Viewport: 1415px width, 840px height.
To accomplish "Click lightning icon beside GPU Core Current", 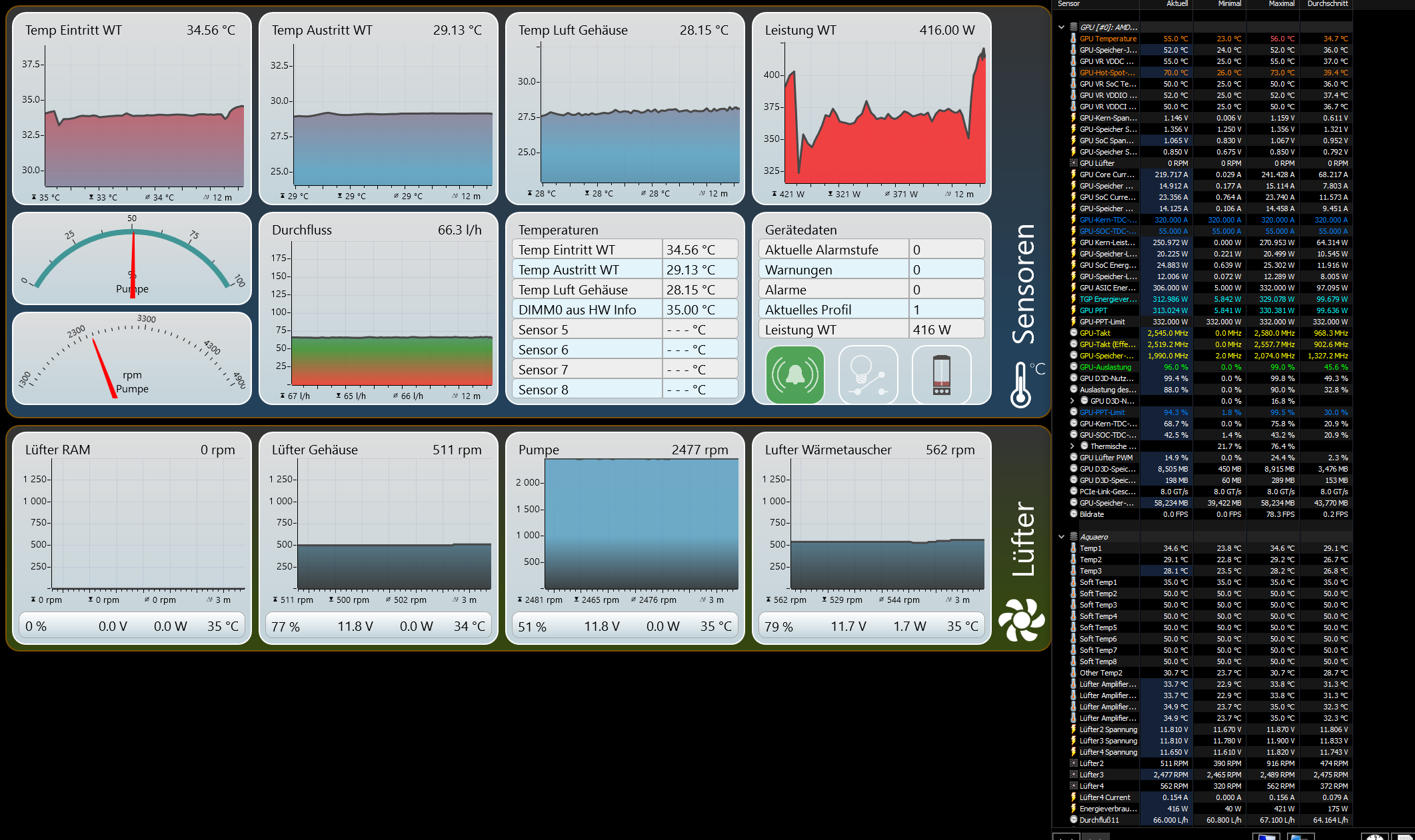I will (1073, 175).
